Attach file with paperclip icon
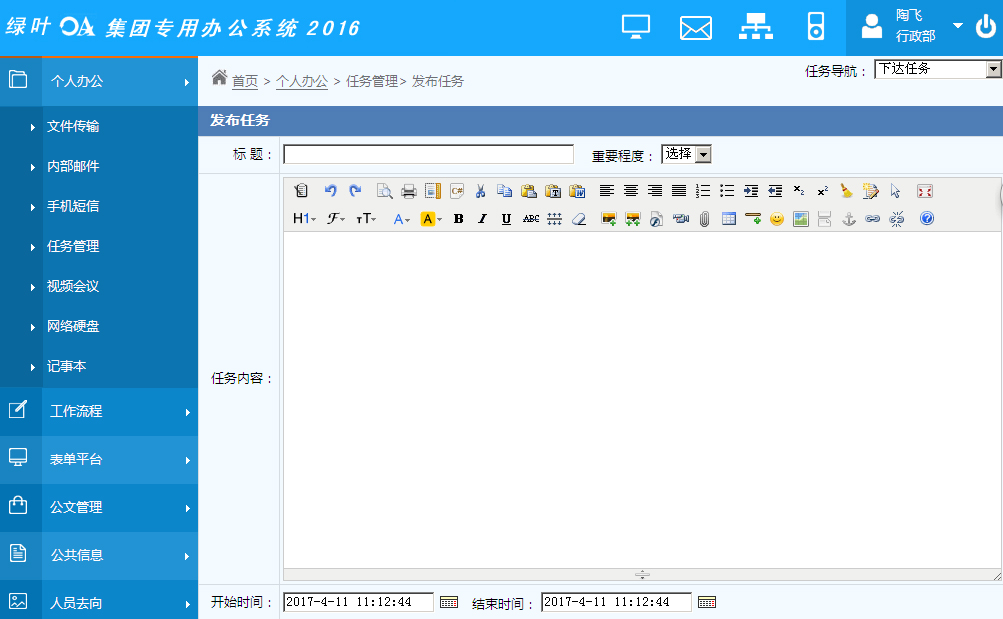This screenshot has width=1003, height=619. 704,219
